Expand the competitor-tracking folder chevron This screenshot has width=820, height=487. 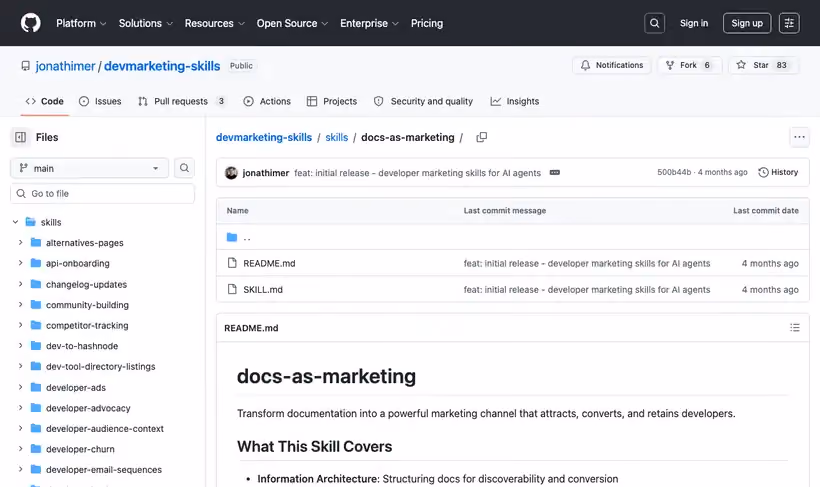pyautogui.click(x=20, y=325)
